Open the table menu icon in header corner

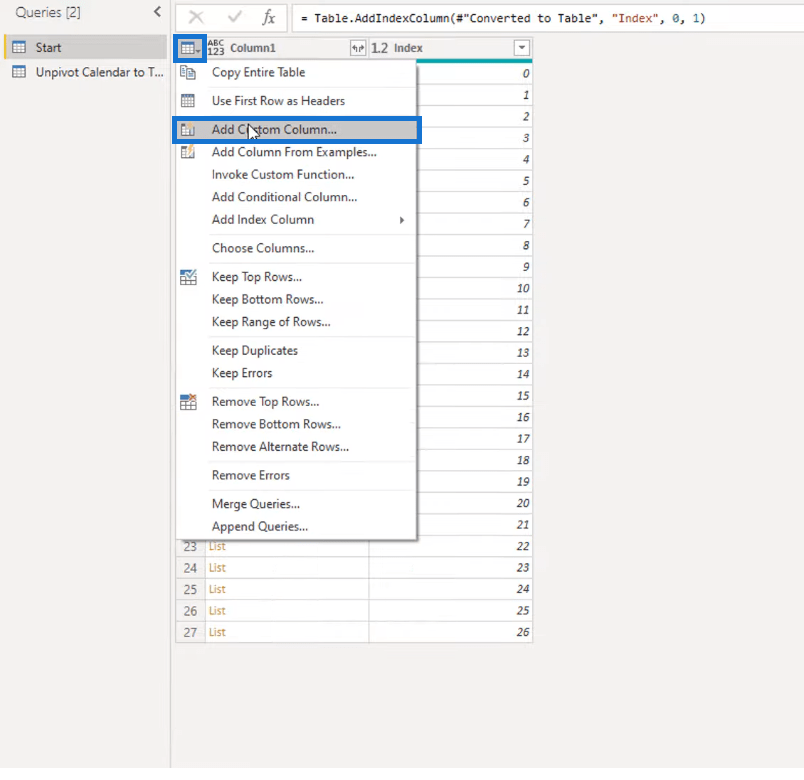[190, 49]
